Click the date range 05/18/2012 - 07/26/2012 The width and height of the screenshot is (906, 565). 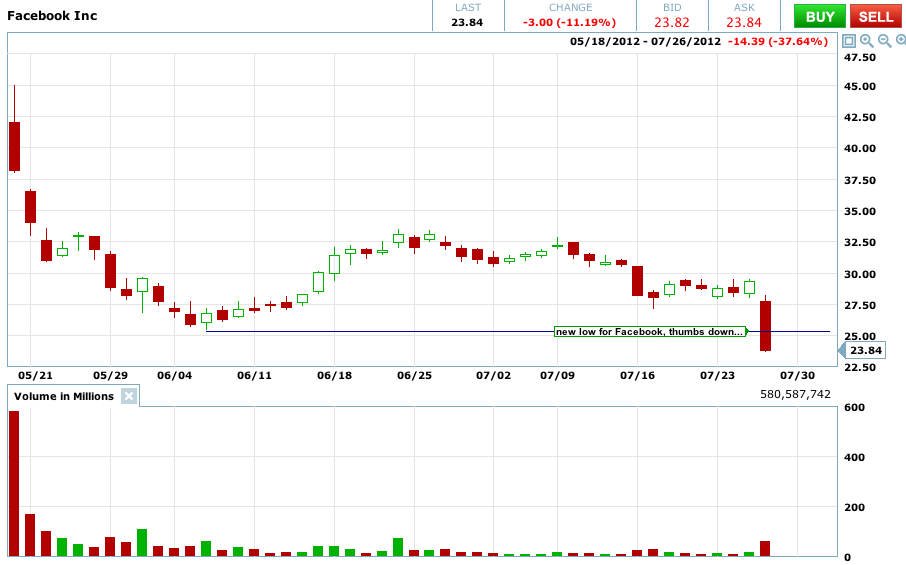[645, 42]
